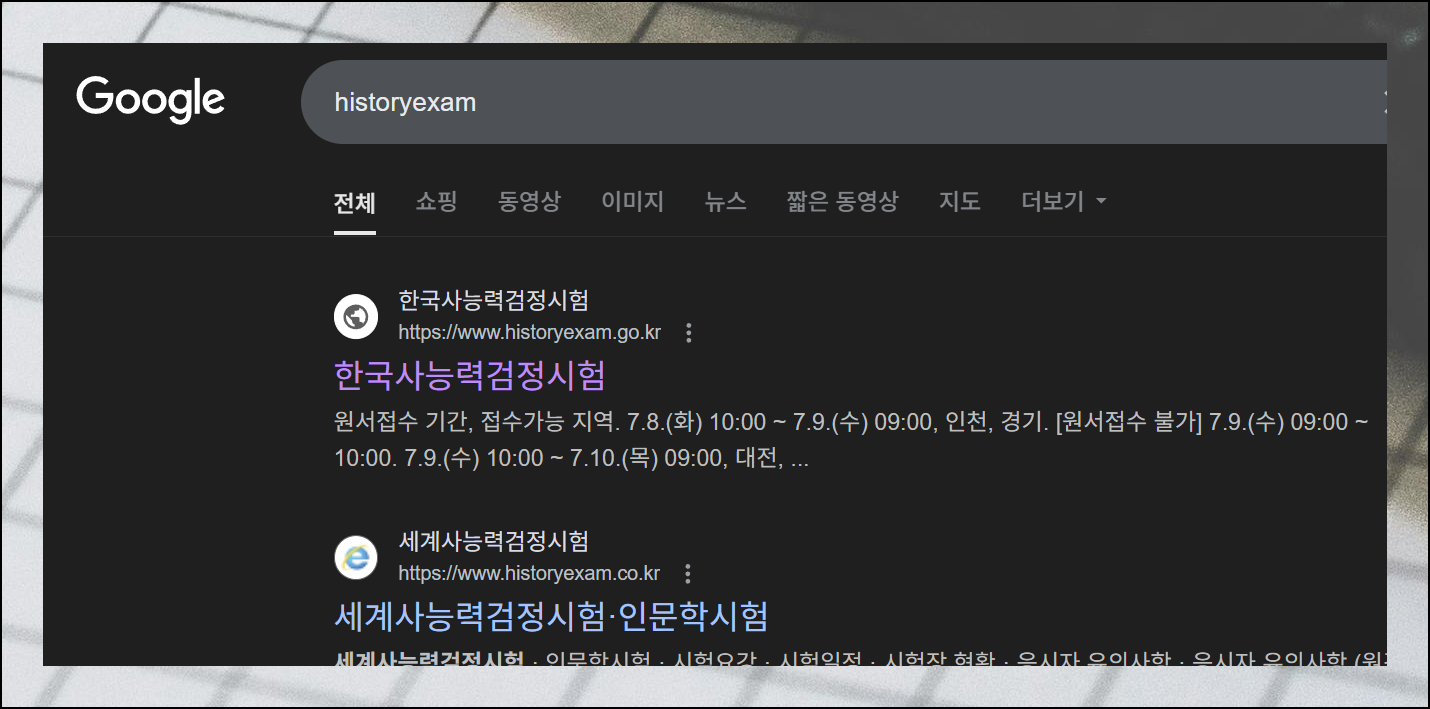Click the URL https://www.historyexam.co.kr
The width and height of the screenshot is (1430, 709).
pyautogui.click(x=529, y=574)
